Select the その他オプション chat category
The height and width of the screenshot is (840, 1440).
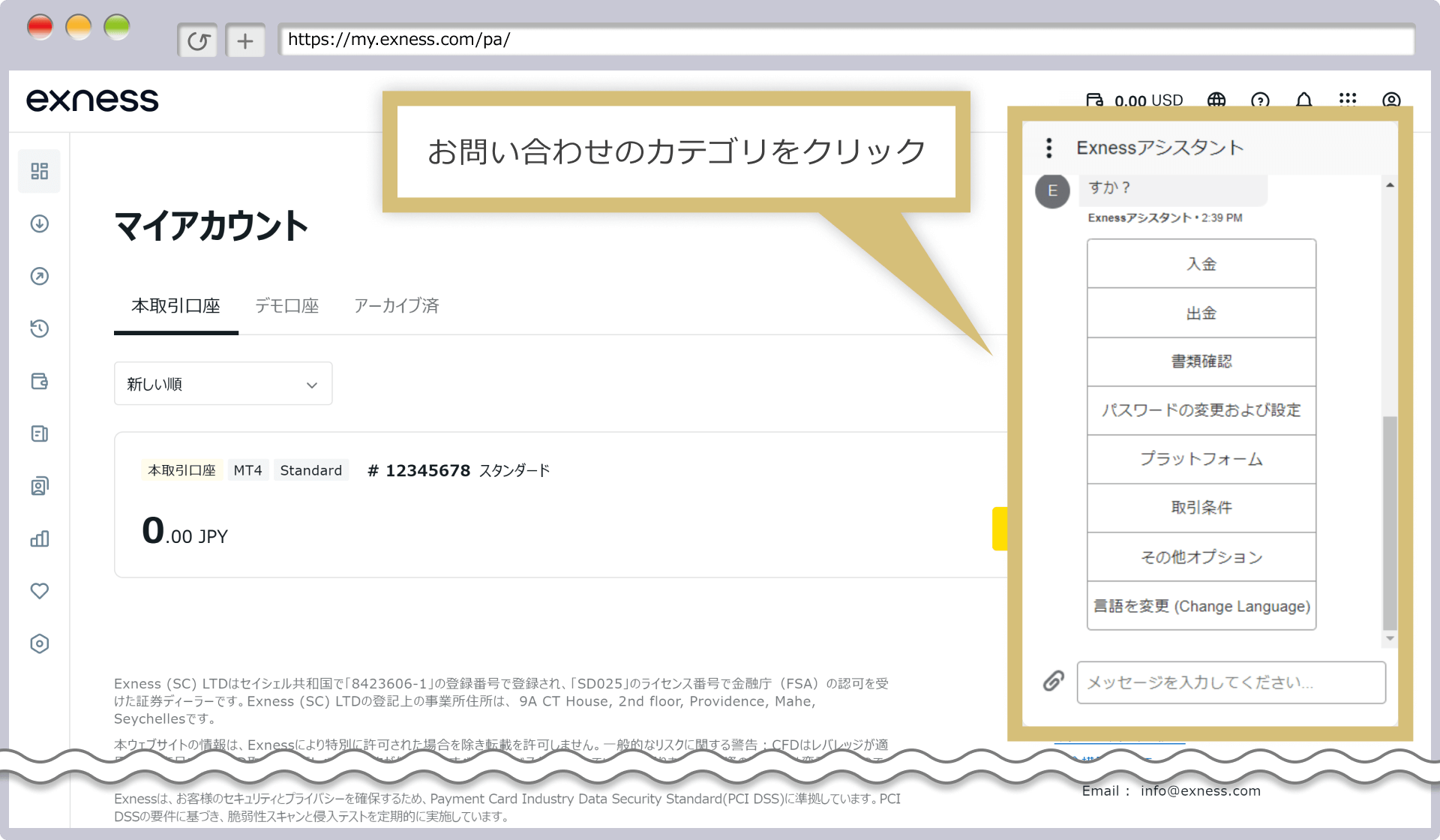(1201, 557)
